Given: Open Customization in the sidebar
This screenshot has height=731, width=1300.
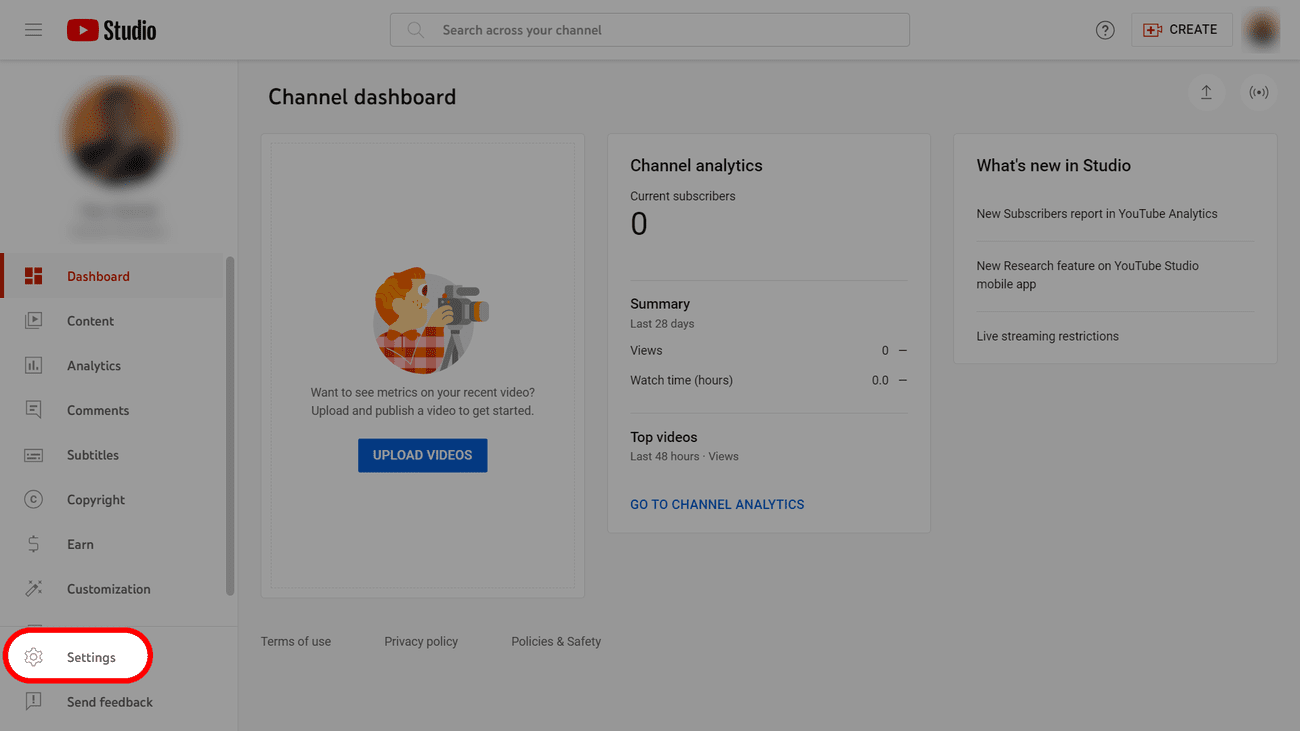Looking at the screenshot, I should 108,589.
